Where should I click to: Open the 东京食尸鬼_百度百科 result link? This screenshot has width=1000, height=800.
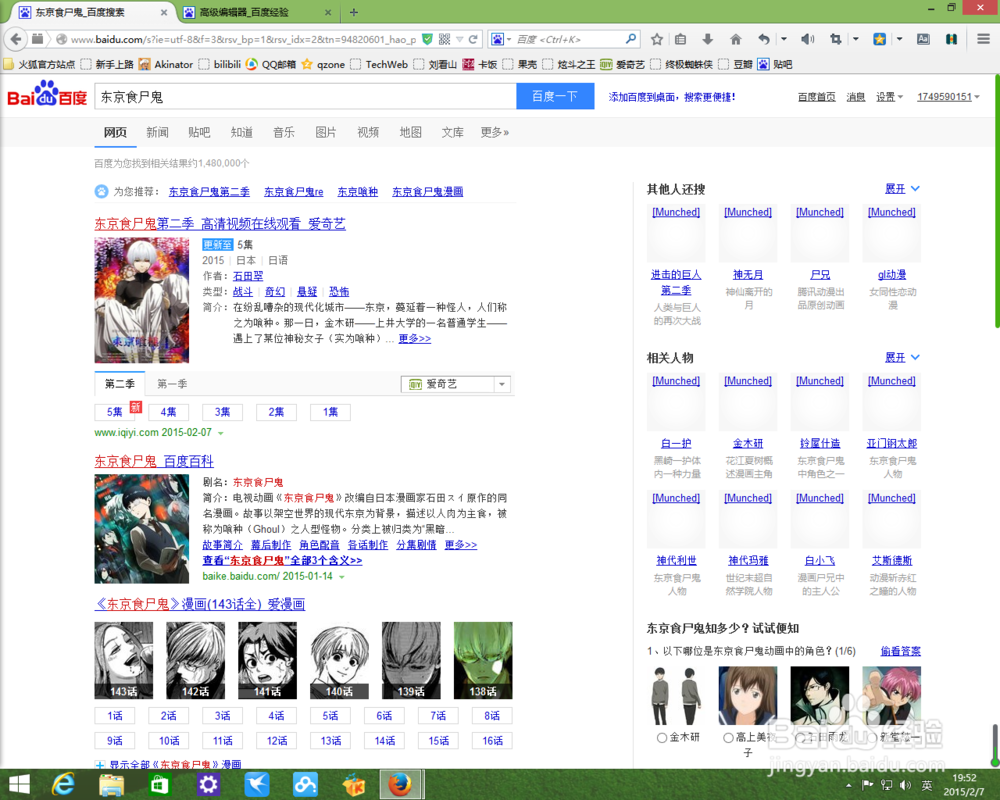154,461
